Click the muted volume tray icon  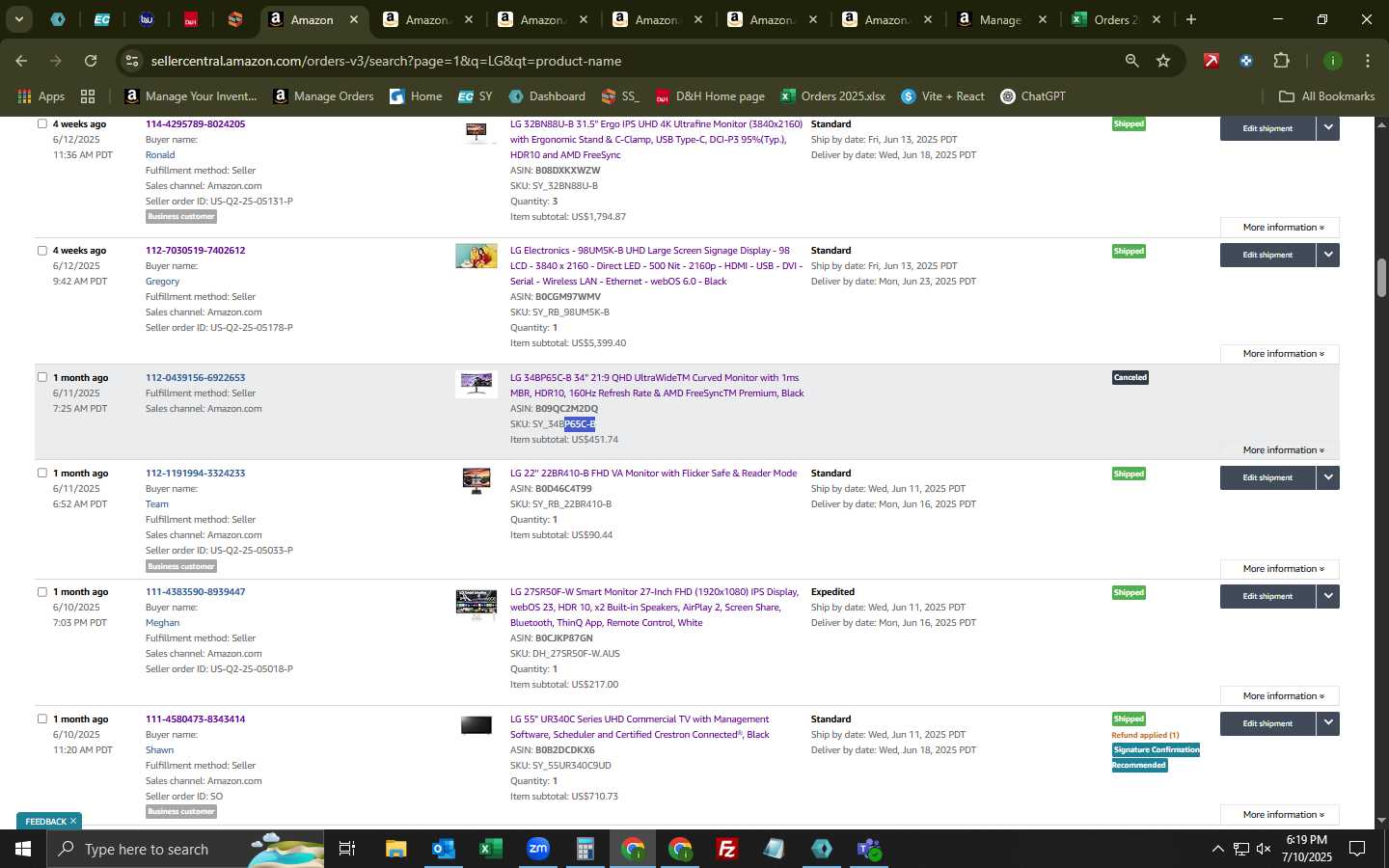point(1264,849)
